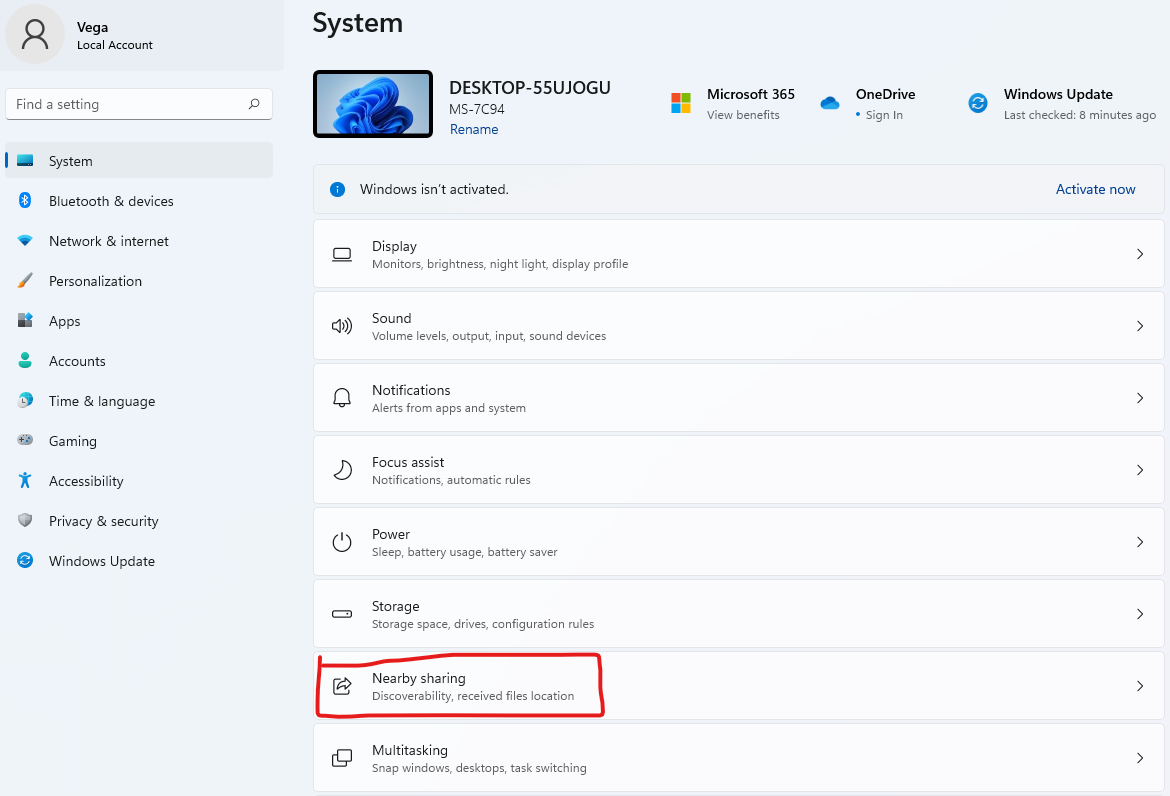The height and width of the screenshot is (796, 1170).
Task: Click the Privacy & security shield icon
Action: (x=25, y=520)
